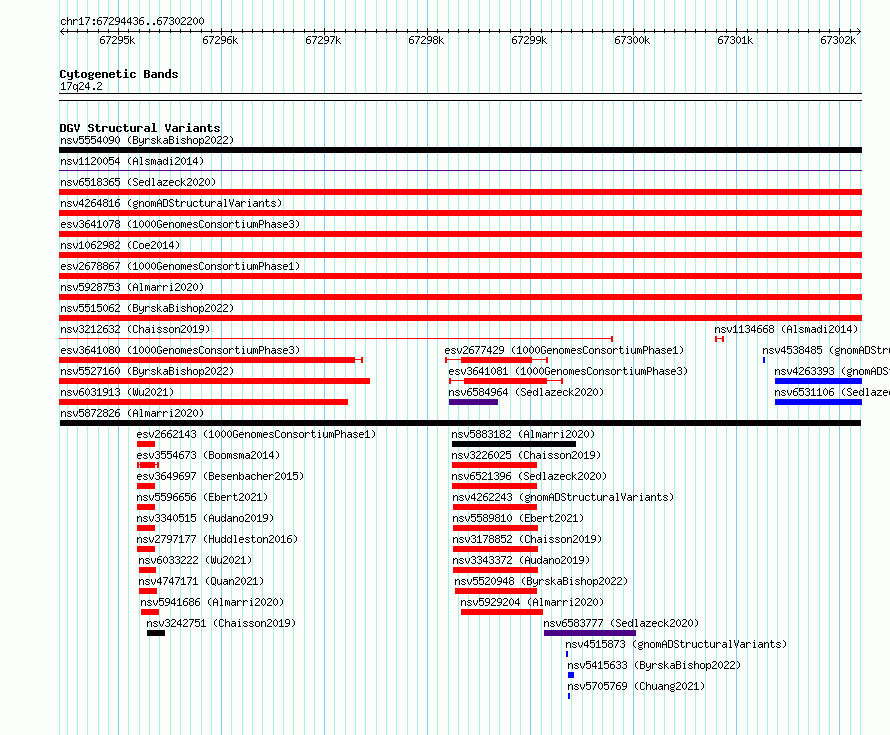The height and width of the screenshot is (735, 890).
Task: Click the 67298k ruler position label
Action: click(426, 40)
